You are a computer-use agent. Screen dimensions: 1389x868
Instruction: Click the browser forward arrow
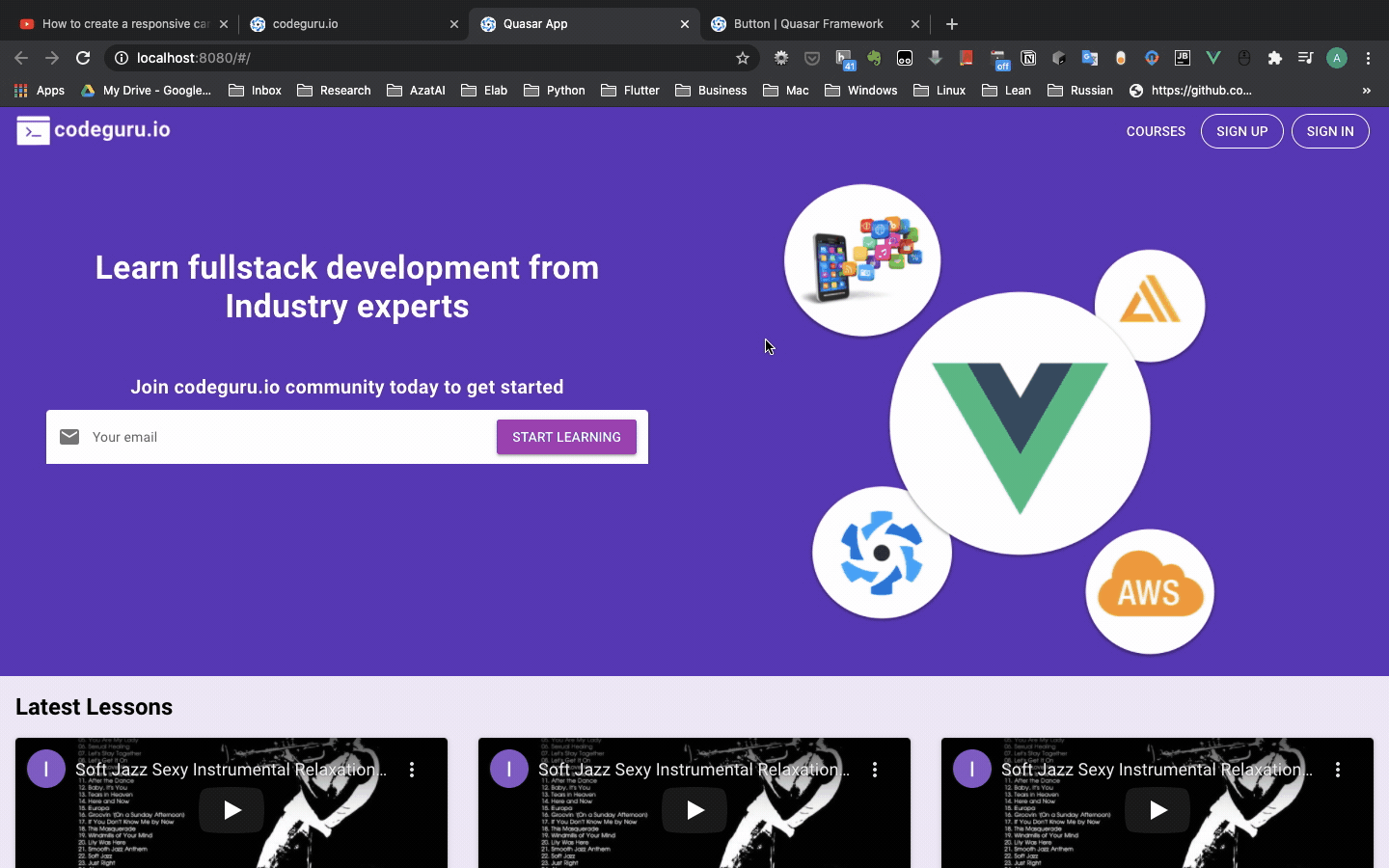[x=52, y=58]
